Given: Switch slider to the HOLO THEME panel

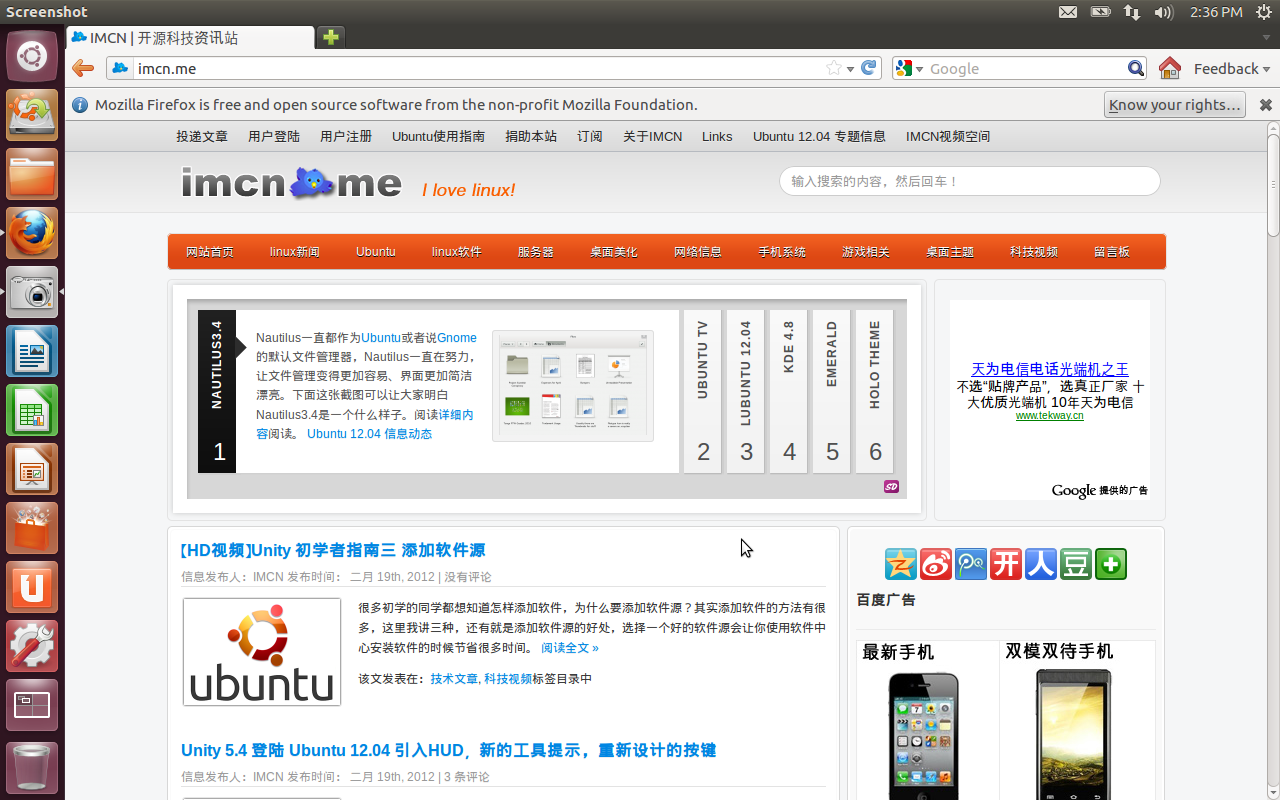Looking at the screenshot, I should pyautogui.click(x=875, y=392).
